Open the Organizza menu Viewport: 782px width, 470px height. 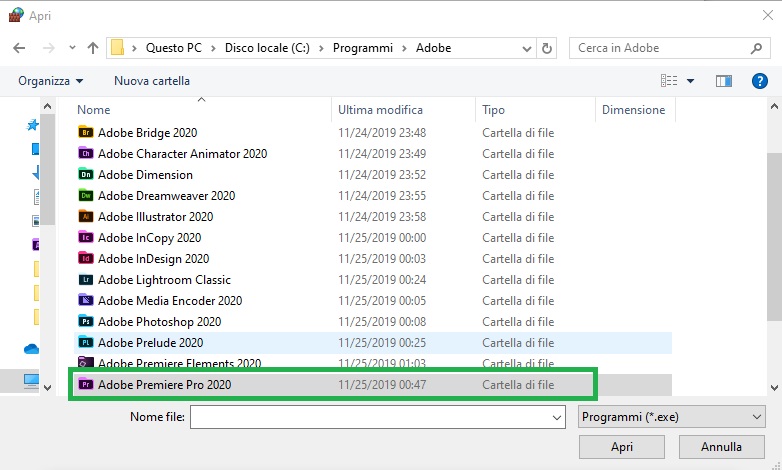tap(50, 81)
